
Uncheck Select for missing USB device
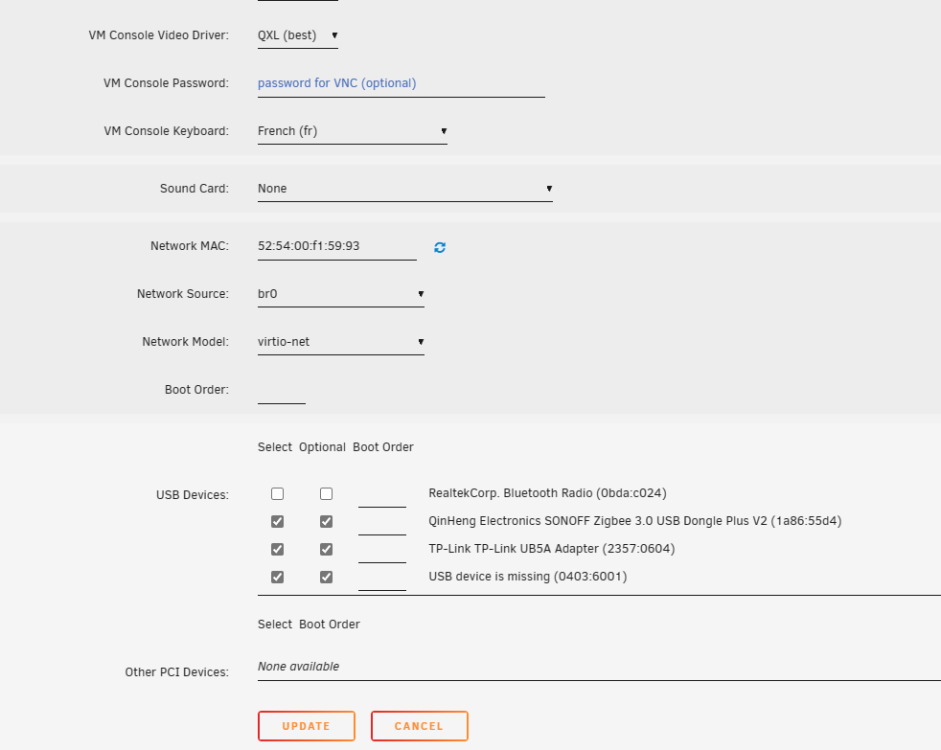coord(277,577)
